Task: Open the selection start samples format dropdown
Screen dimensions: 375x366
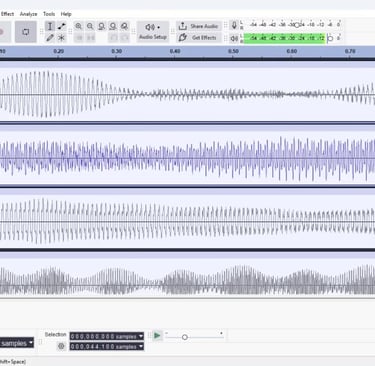Action: [141, 336]
